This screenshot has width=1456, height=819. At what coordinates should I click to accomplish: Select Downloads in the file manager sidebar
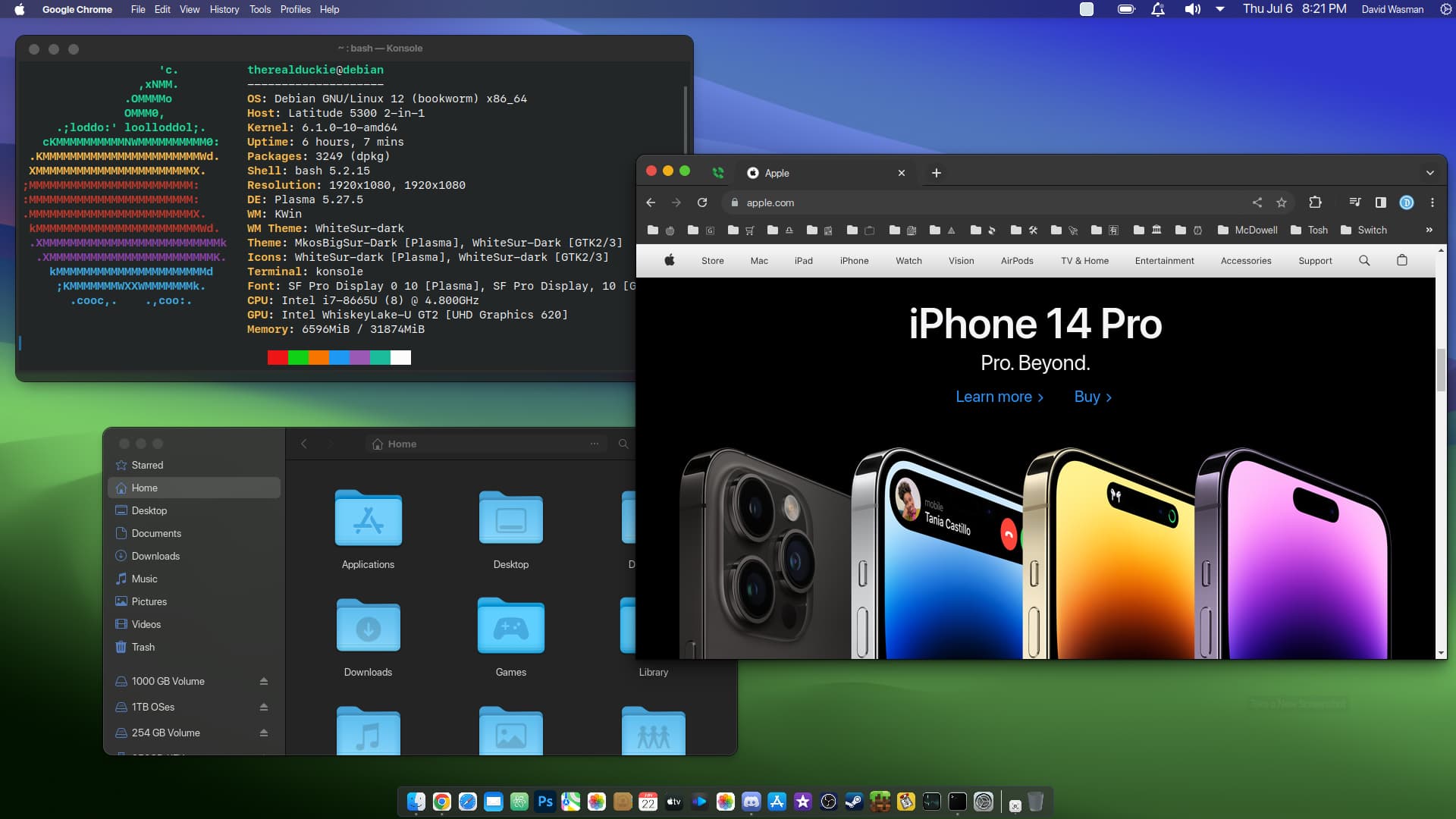tap(194, 556)
